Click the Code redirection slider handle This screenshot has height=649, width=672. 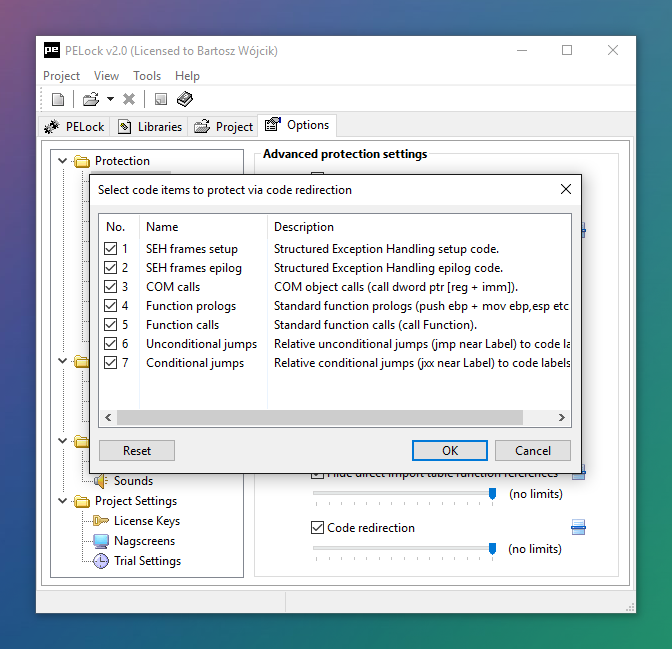(x=492, y=549)
